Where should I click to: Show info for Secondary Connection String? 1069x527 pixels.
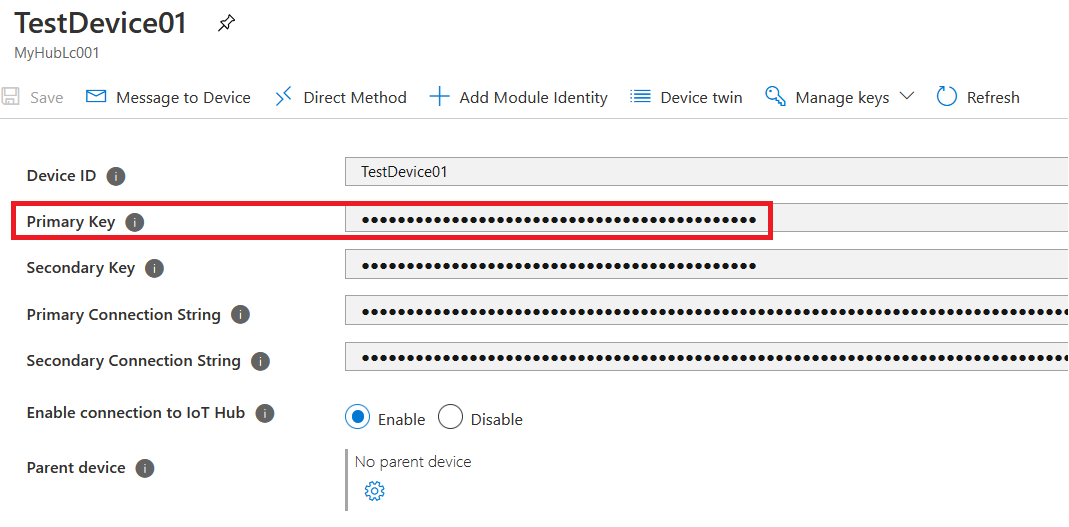[260, 361]
